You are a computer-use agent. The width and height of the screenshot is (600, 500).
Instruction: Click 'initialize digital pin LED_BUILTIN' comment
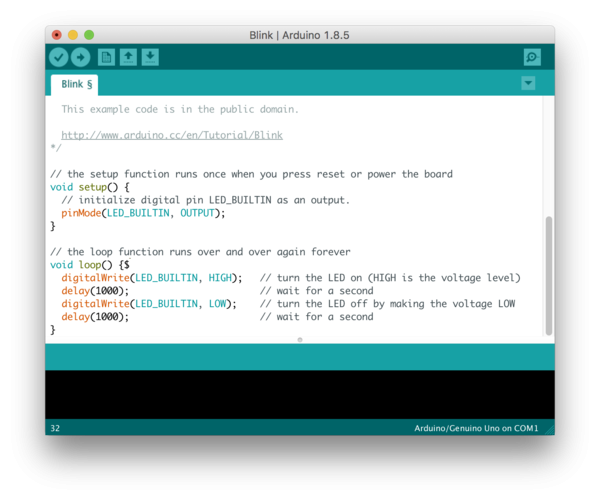pyautogui.click(x=206, y=200)
